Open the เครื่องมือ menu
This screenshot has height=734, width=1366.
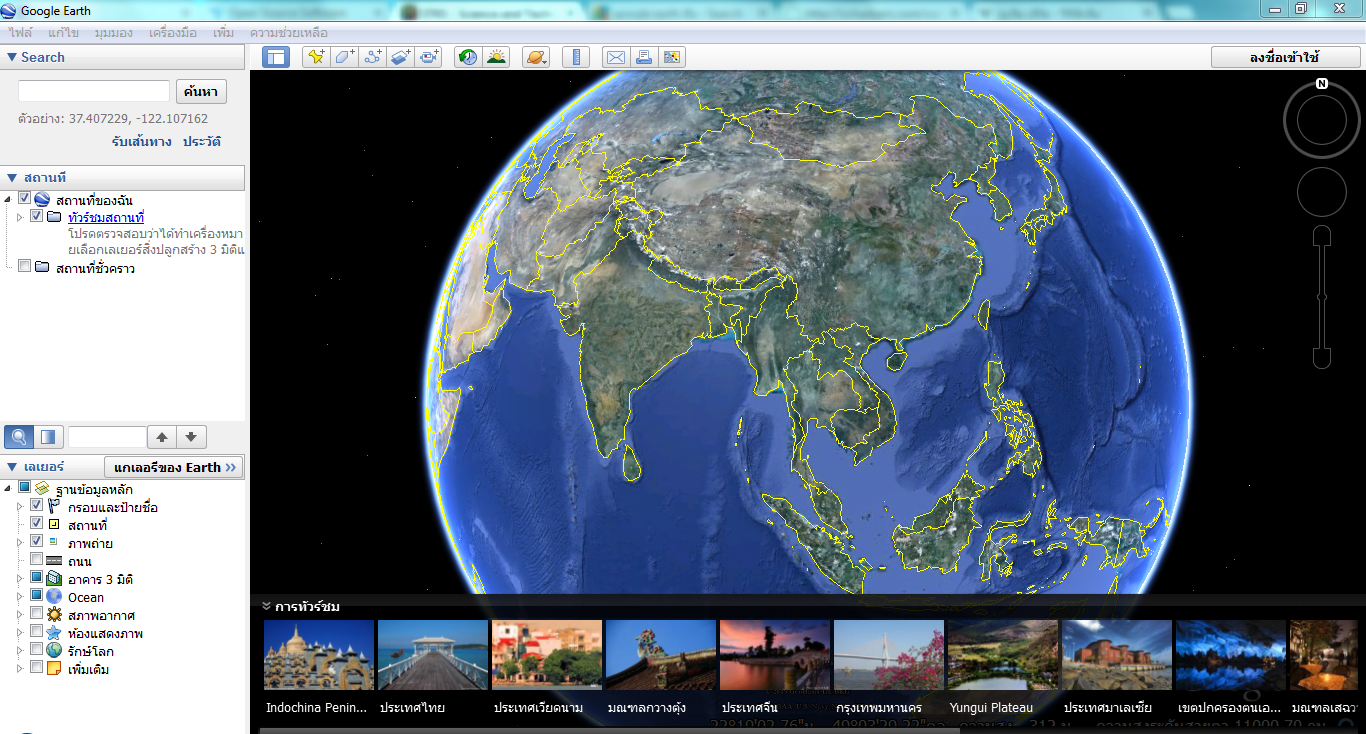(x=173, y=33)
